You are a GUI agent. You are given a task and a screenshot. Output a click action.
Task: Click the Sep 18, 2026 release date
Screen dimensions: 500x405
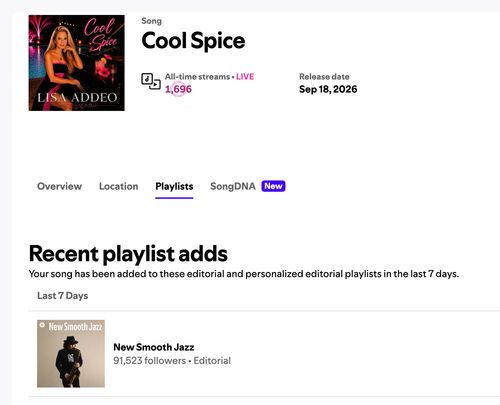[x=328, y=89]
